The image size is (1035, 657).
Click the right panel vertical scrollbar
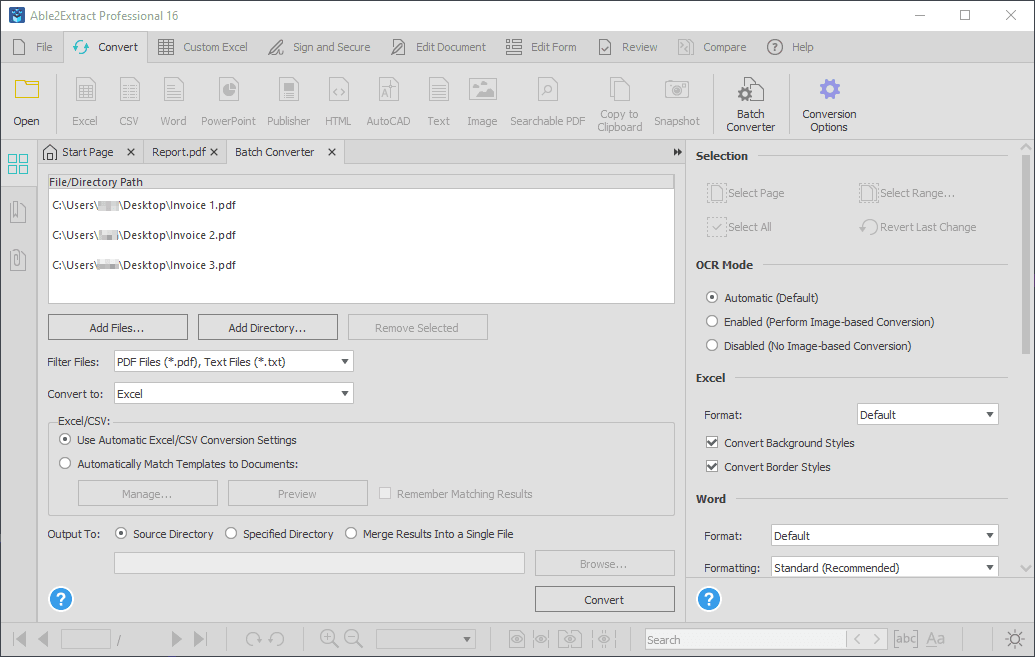point(1025,254)
